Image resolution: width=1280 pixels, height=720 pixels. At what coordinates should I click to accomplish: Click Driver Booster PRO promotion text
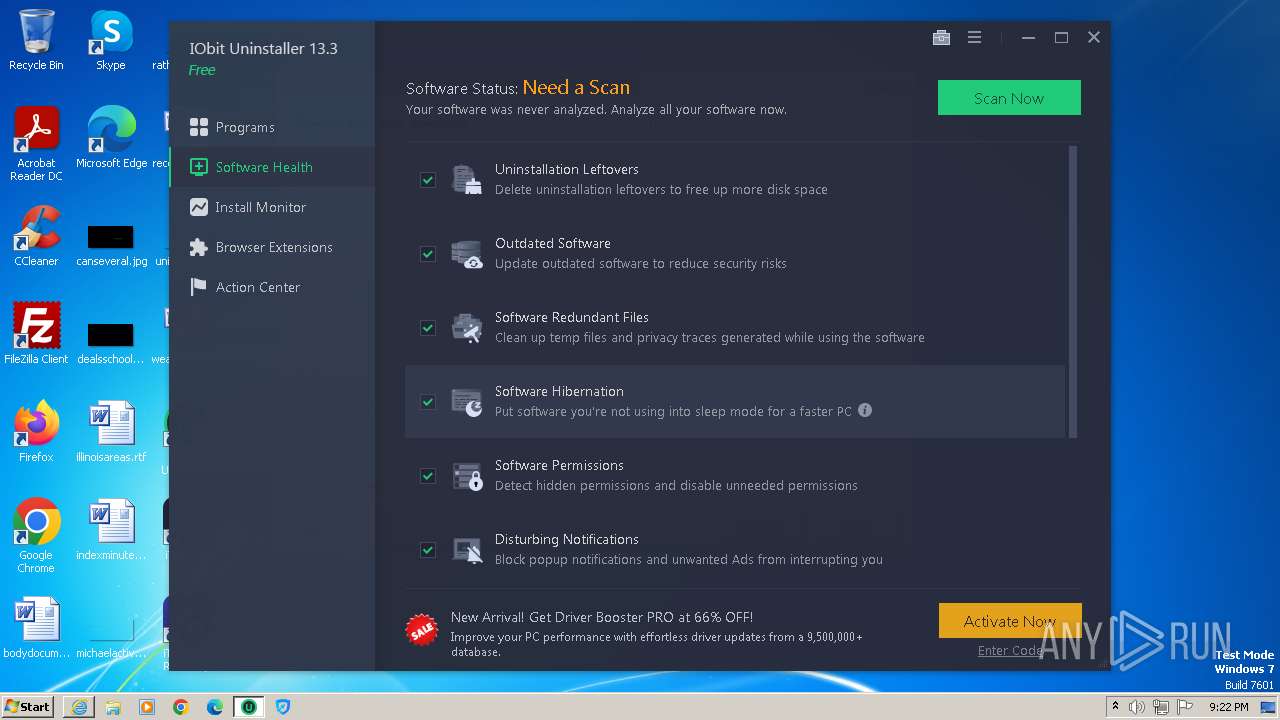602,617
